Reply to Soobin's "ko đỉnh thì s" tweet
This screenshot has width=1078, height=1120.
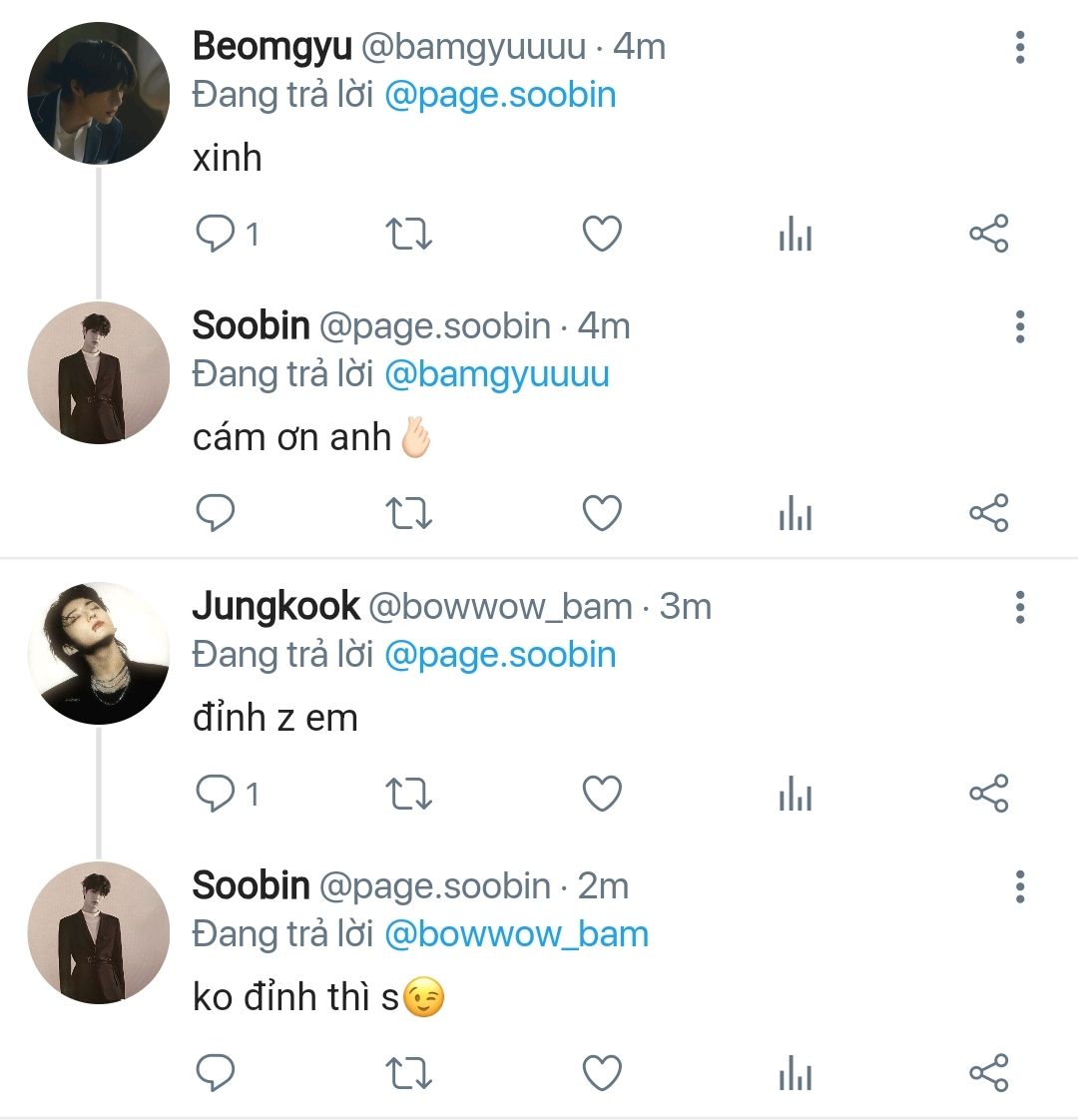pos(215,1074)
